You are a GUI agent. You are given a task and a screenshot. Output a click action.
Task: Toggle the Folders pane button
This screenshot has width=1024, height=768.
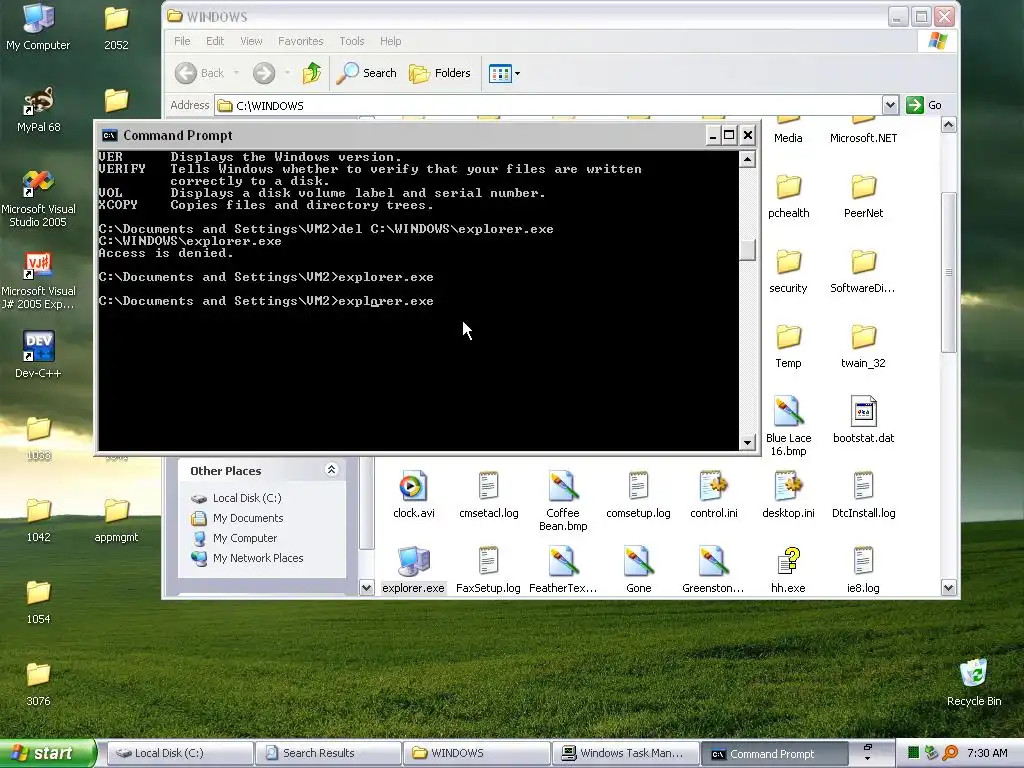(x=440, y=73)
